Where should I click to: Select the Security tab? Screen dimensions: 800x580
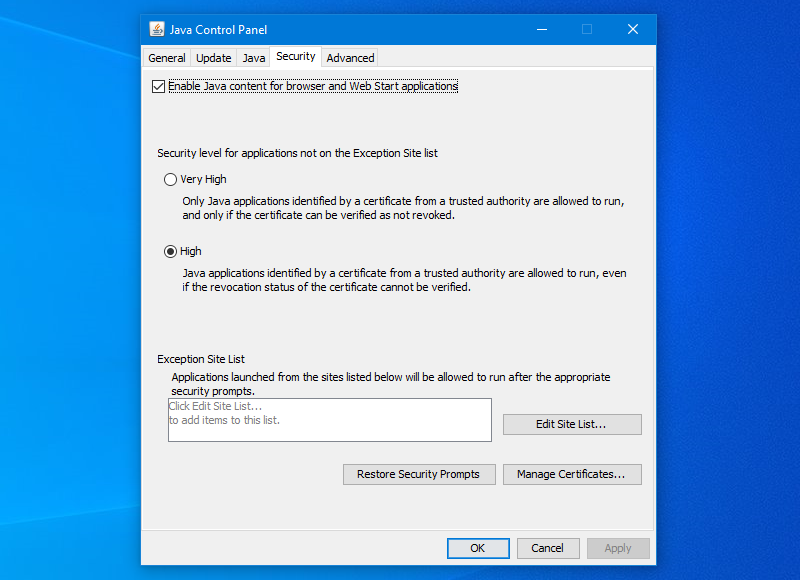click(294, 57)
